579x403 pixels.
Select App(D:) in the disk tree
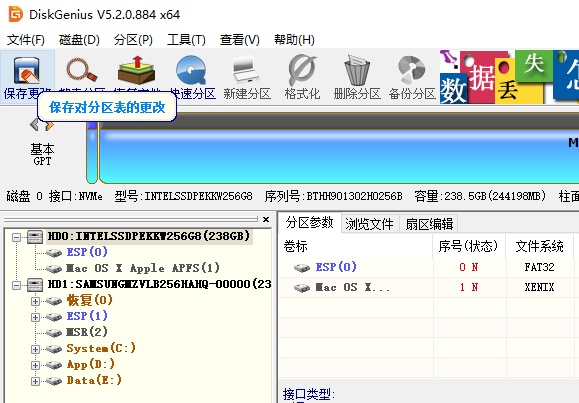tap(90, 364)
